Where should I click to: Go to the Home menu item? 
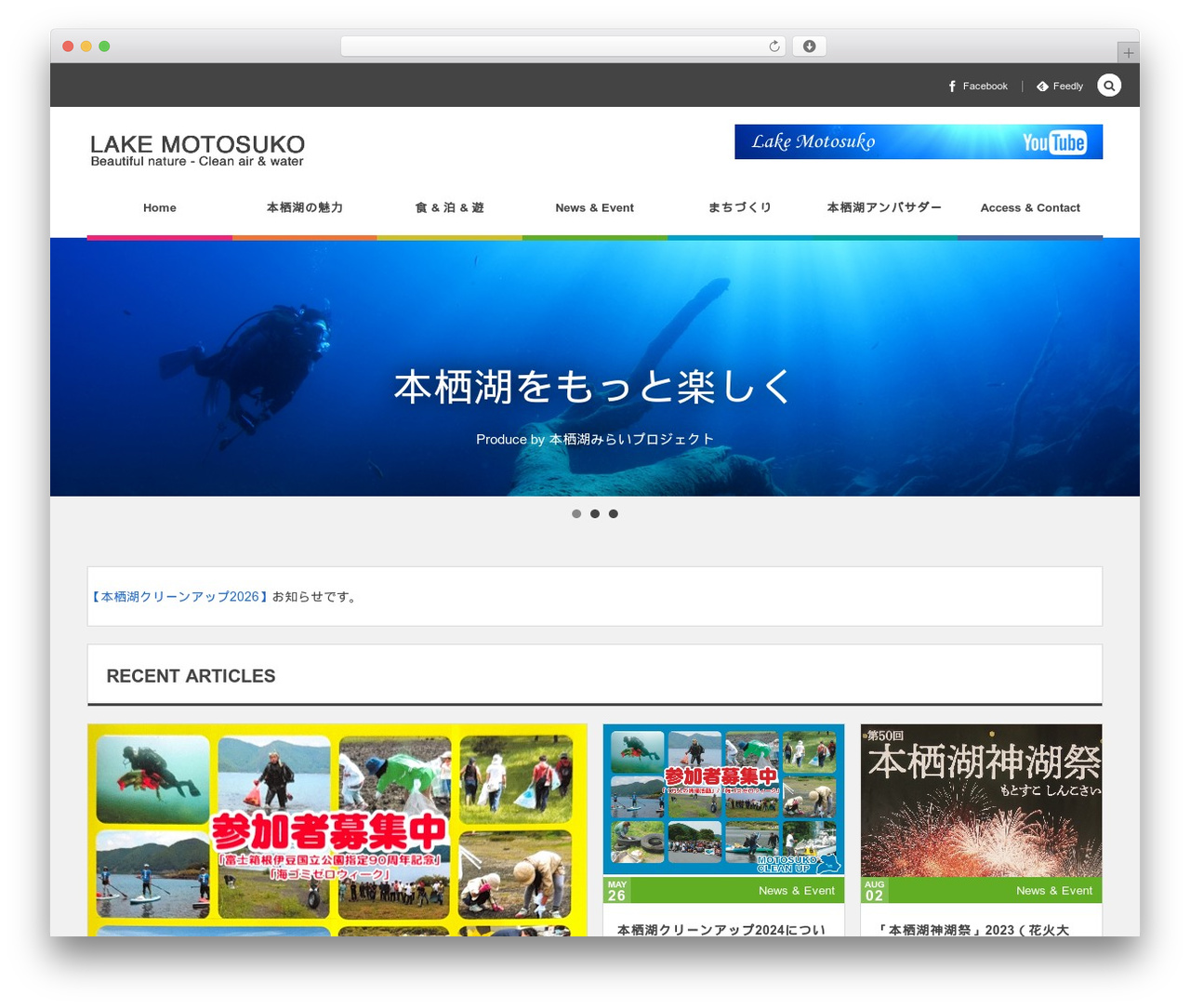coord(160,207)
